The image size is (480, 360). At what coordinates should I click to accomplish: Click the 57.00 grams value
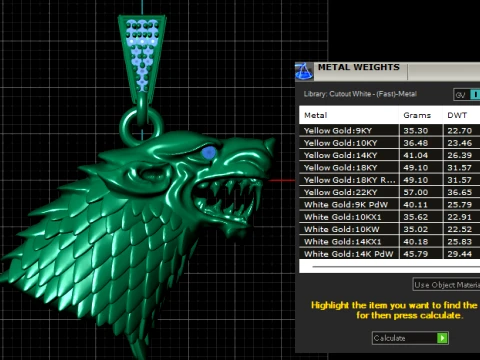(x=416, y=192)
